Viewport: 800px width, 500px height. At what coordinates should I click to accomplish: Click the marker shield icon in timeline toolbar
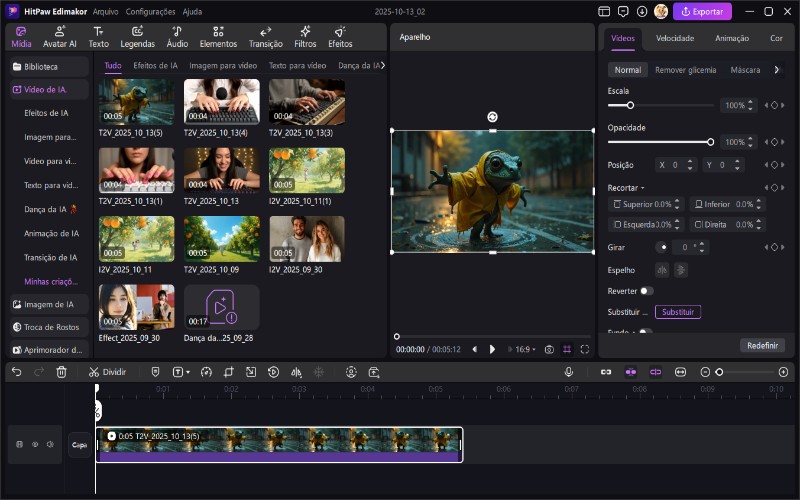tap(156, 372)
